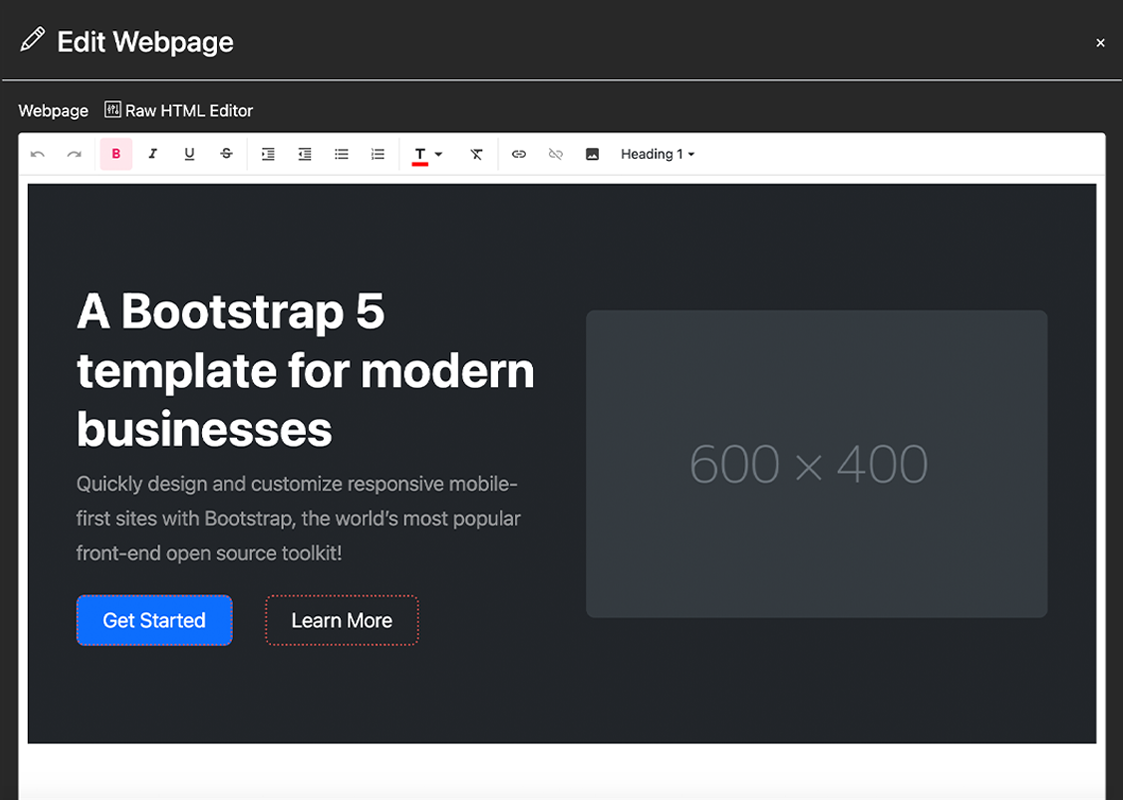Increase indent with the indent icon

(268, 154)
